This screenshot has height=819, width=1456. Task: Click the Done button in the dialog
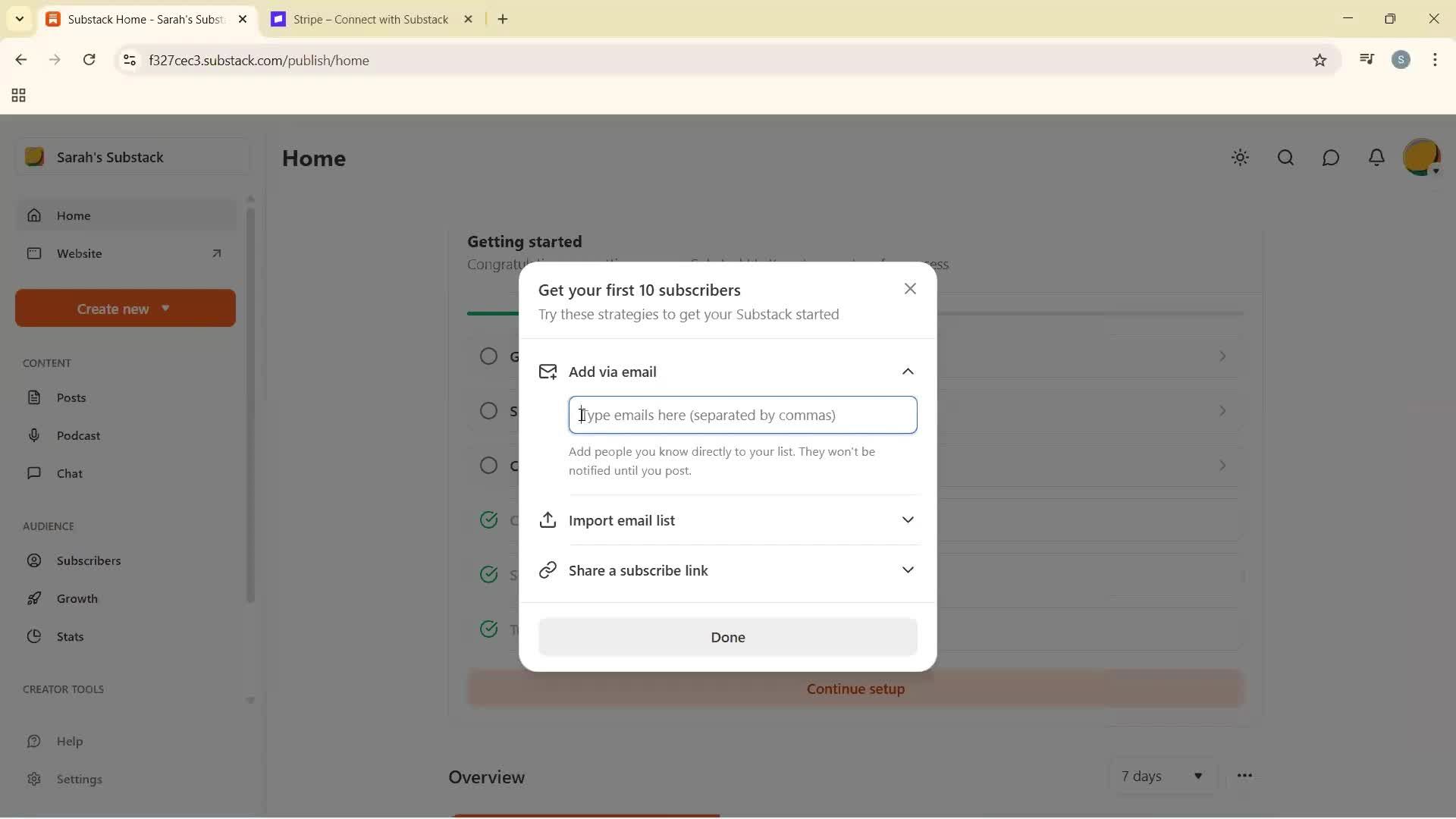[x=726, y=637]
